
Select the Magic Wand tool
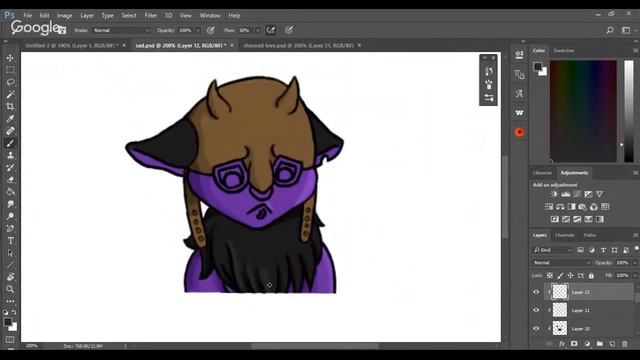[10, 94]
